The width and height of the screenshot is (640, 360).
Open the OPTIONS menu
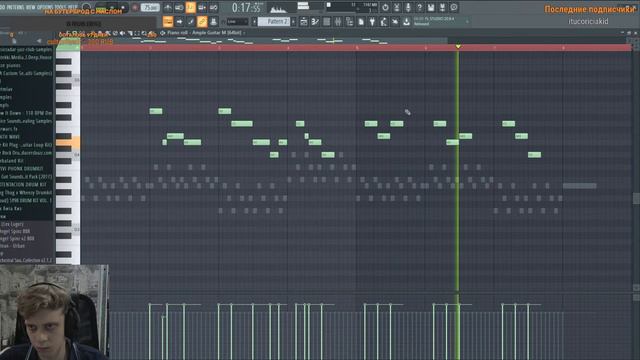45,7
